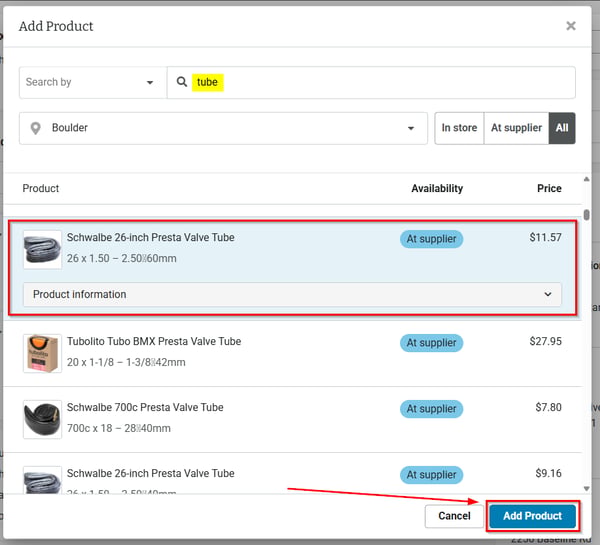Click the Schwalbe 700c tube thumbnail
Viewport: 600px width, 545px height.
pyautogui.click(x=42, y=419)
